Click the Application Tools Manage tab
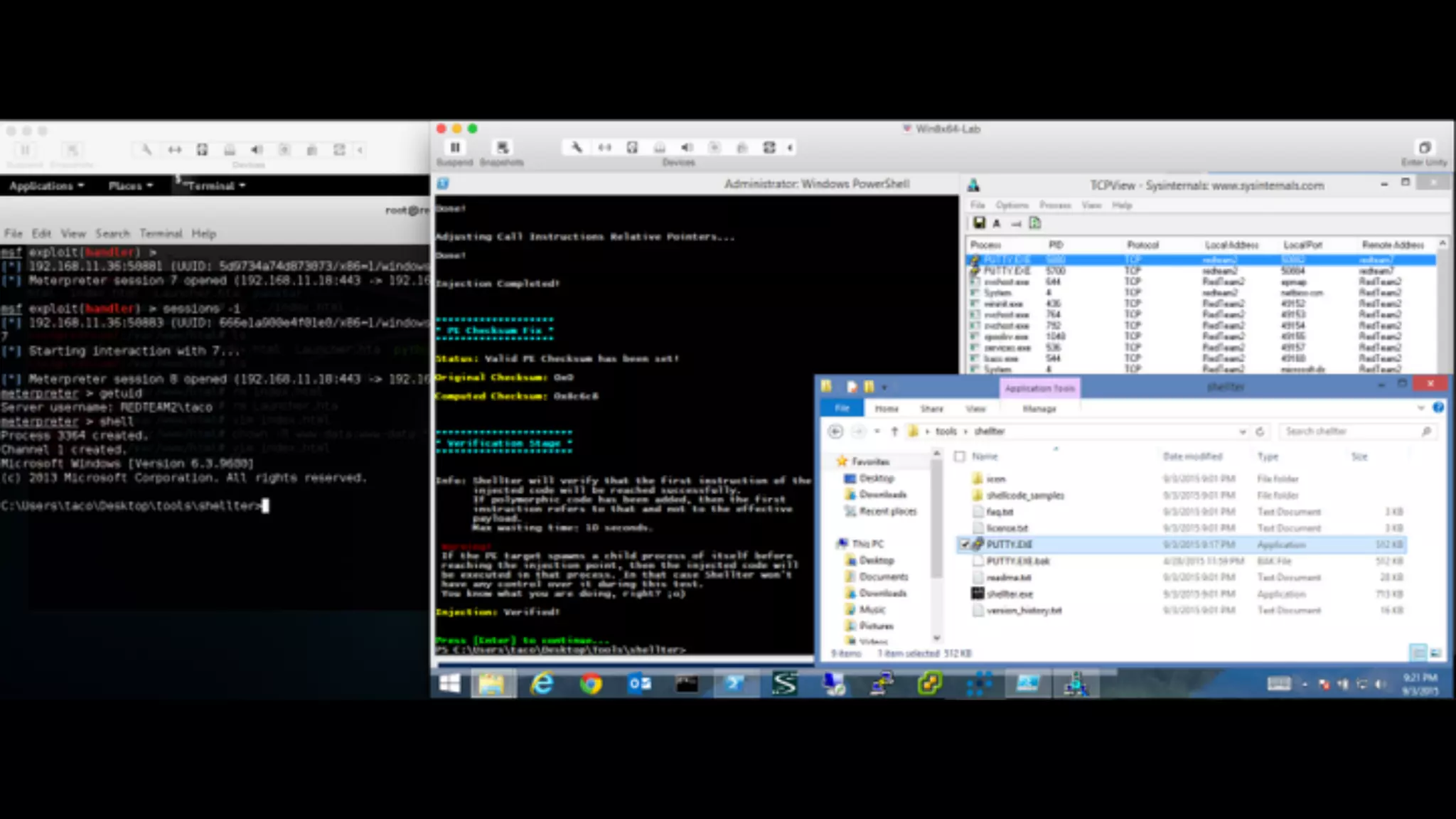Screen dimensions: 1456x819 [x=1039, y=409]
